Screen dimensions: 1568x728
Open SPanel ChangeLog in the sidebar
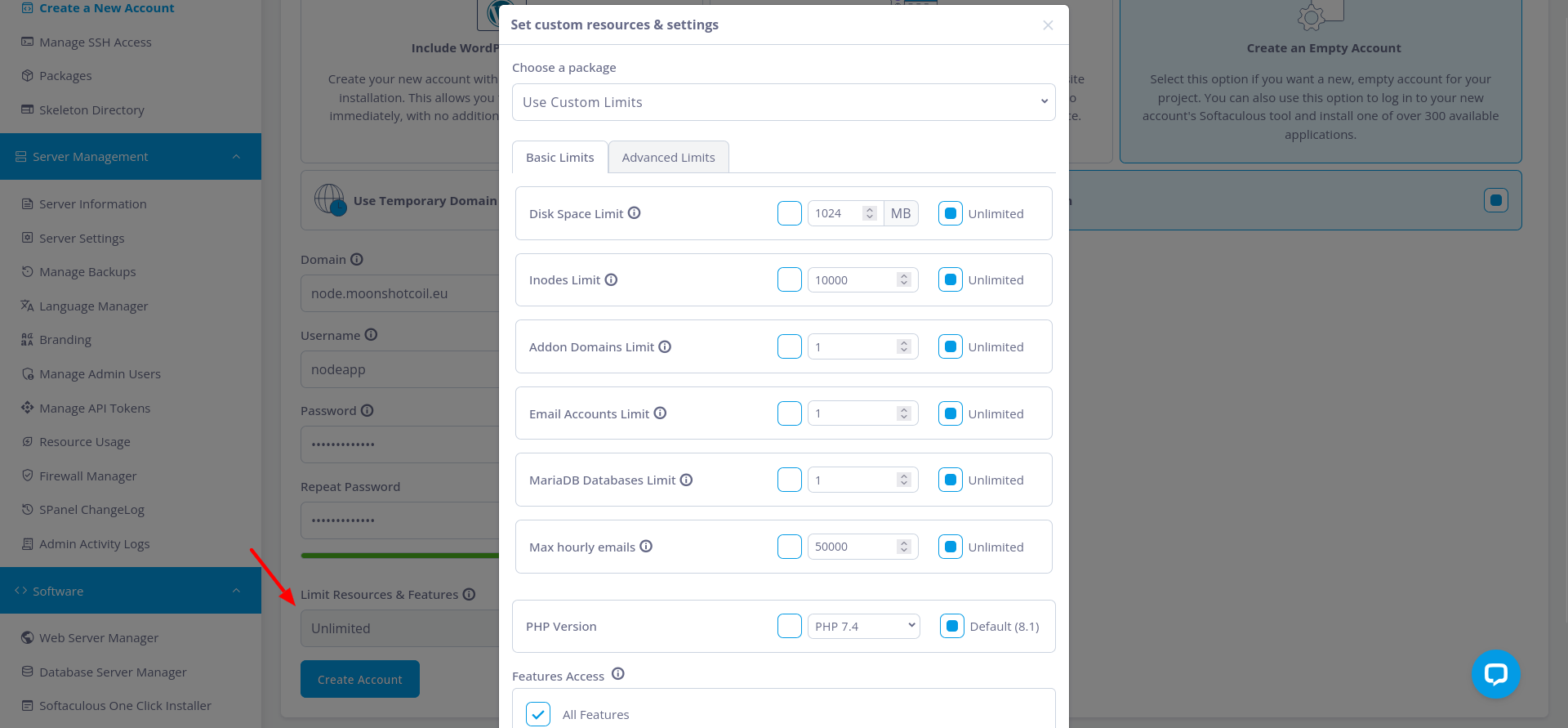pos(91,509)
